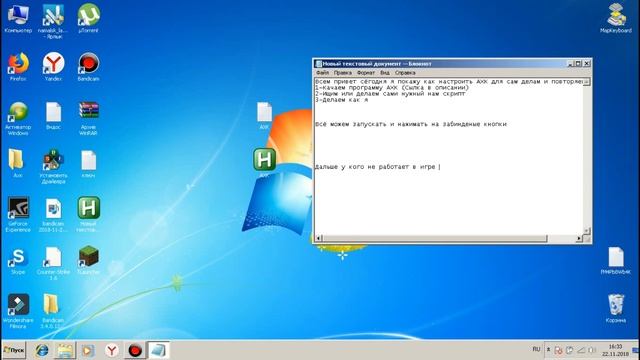Click the Notepad taskbar button

click(x=158, y=350)
